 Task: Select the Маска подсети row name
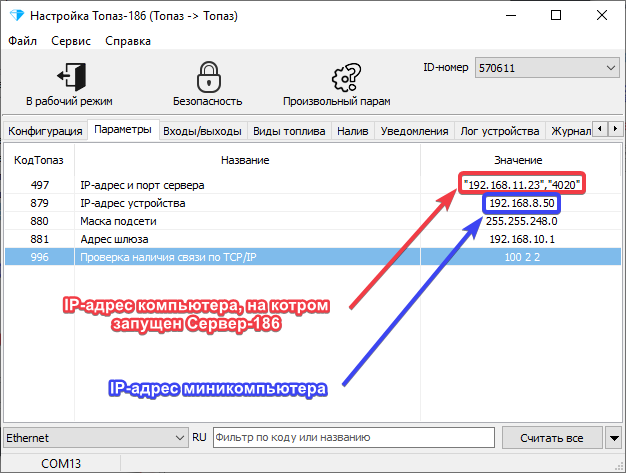(x=118, y=221)
